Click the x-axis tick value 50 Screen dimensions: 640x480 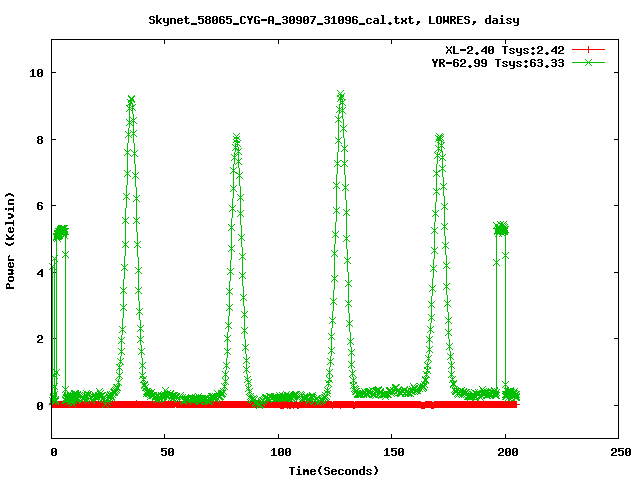pos(167,452)
